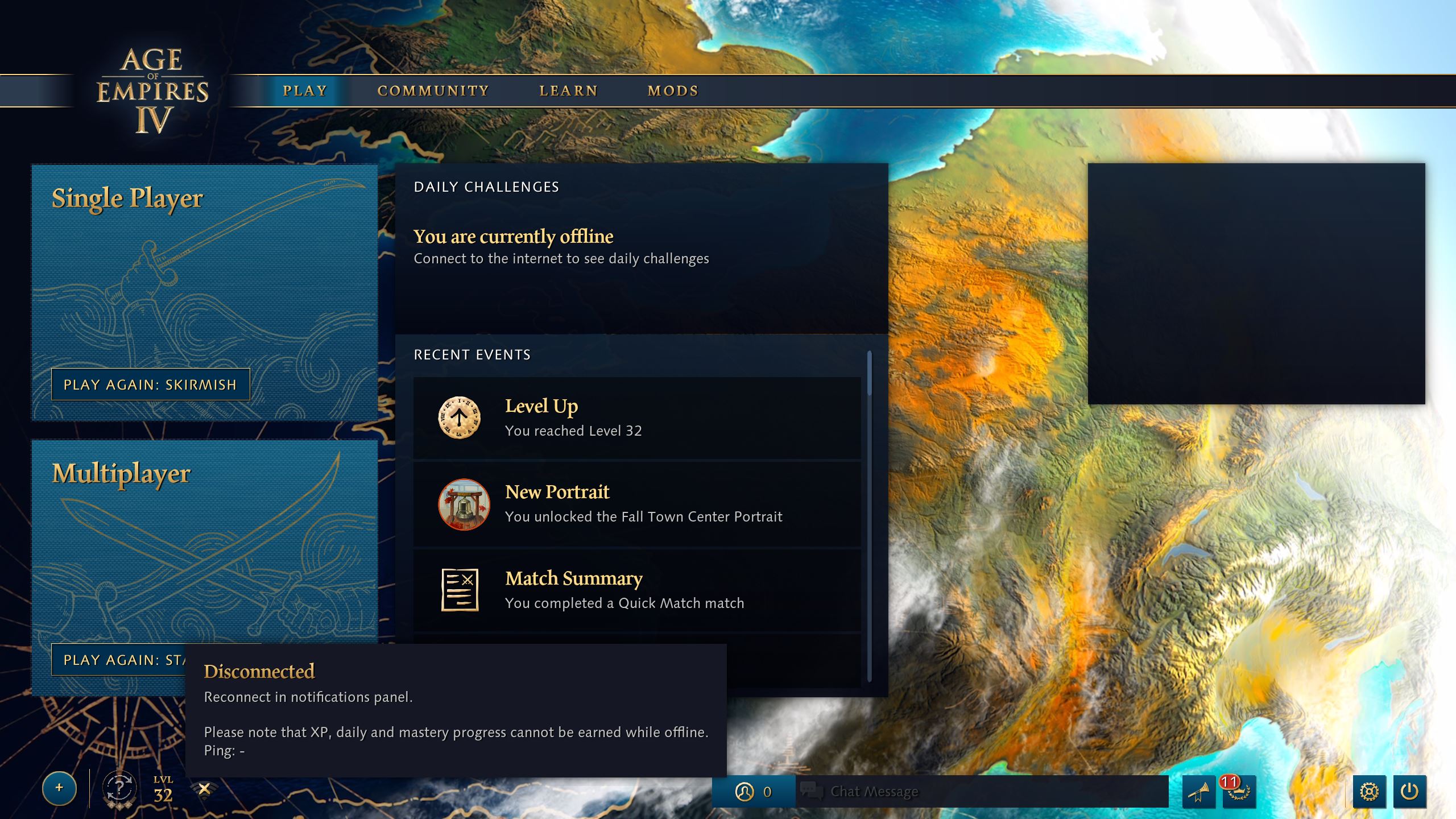Click the offline network status icon
The height and width of the screenshot is (819, 1456).
tap(206, 789)
